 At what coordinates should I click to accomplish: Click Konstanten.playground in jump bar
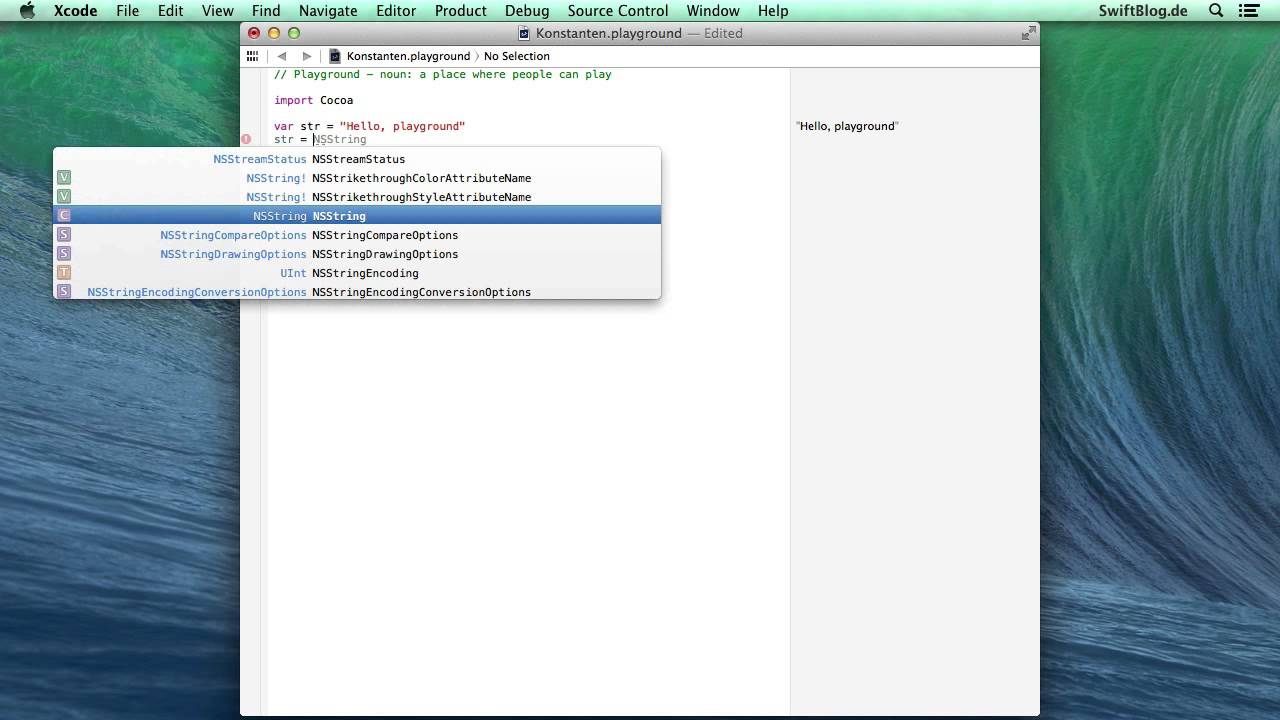coord(408,56)
